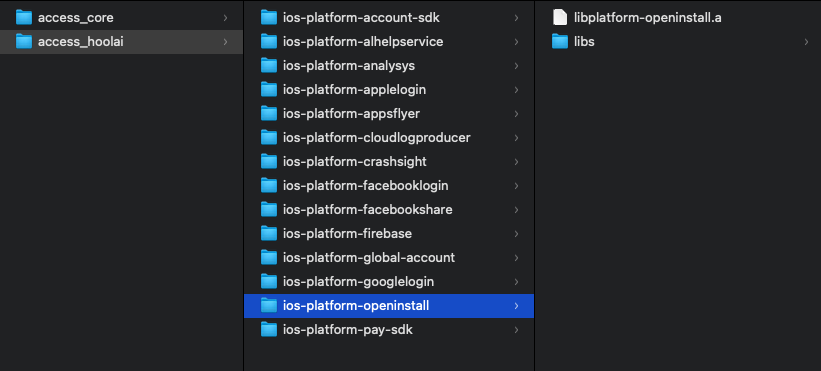Click the chevron beside access_hoolai

(225, 42)
